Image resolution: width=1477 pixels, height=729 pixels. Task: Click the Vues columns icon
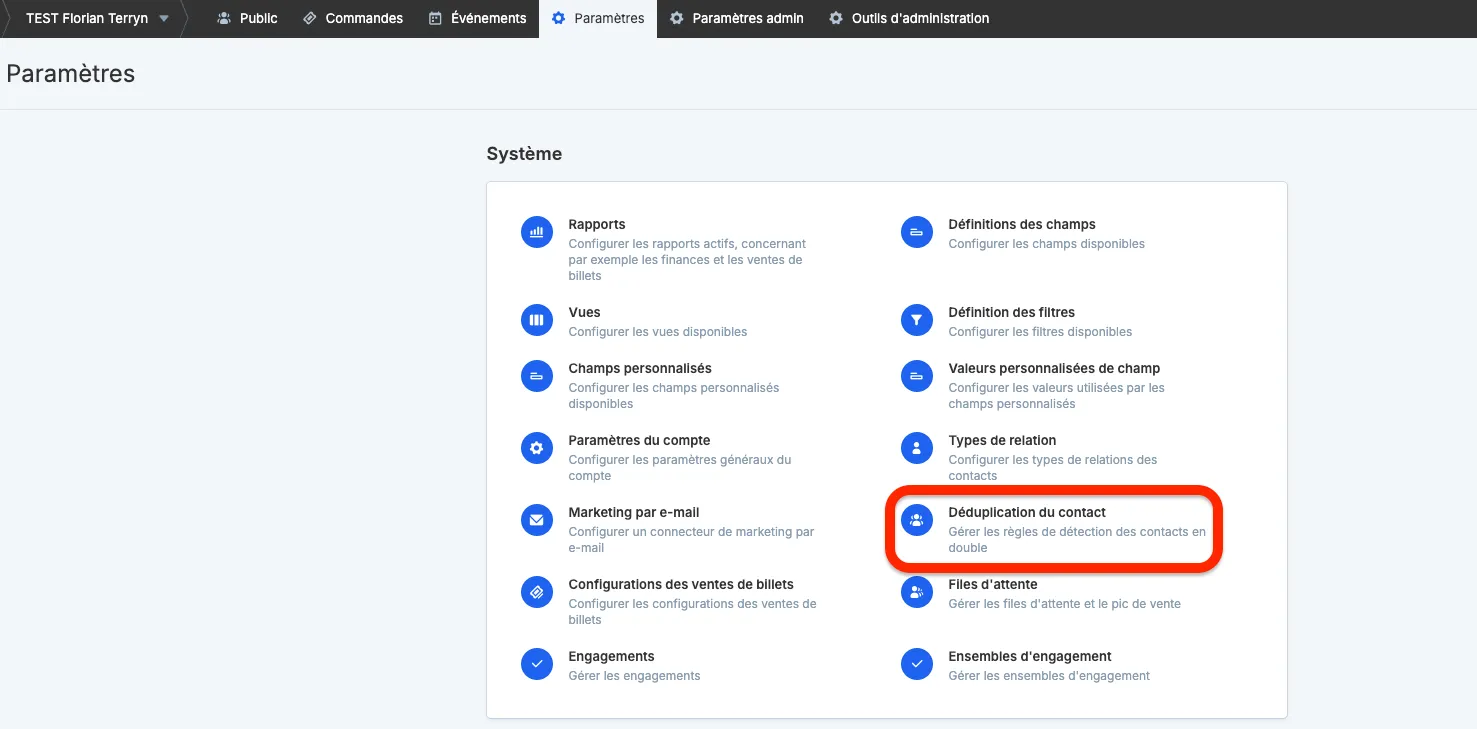pyautogui.click(x=537, y=320)
